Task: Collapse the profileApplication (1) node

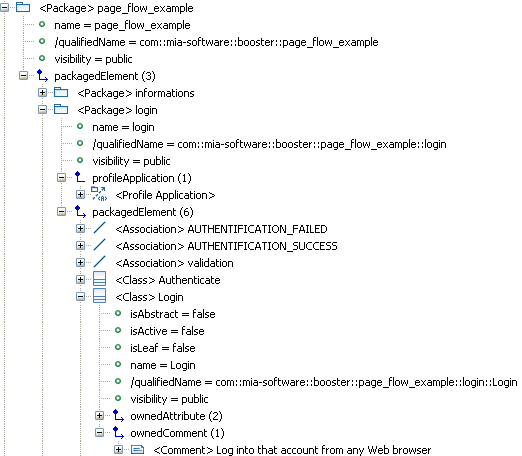Action: point(61,177)
